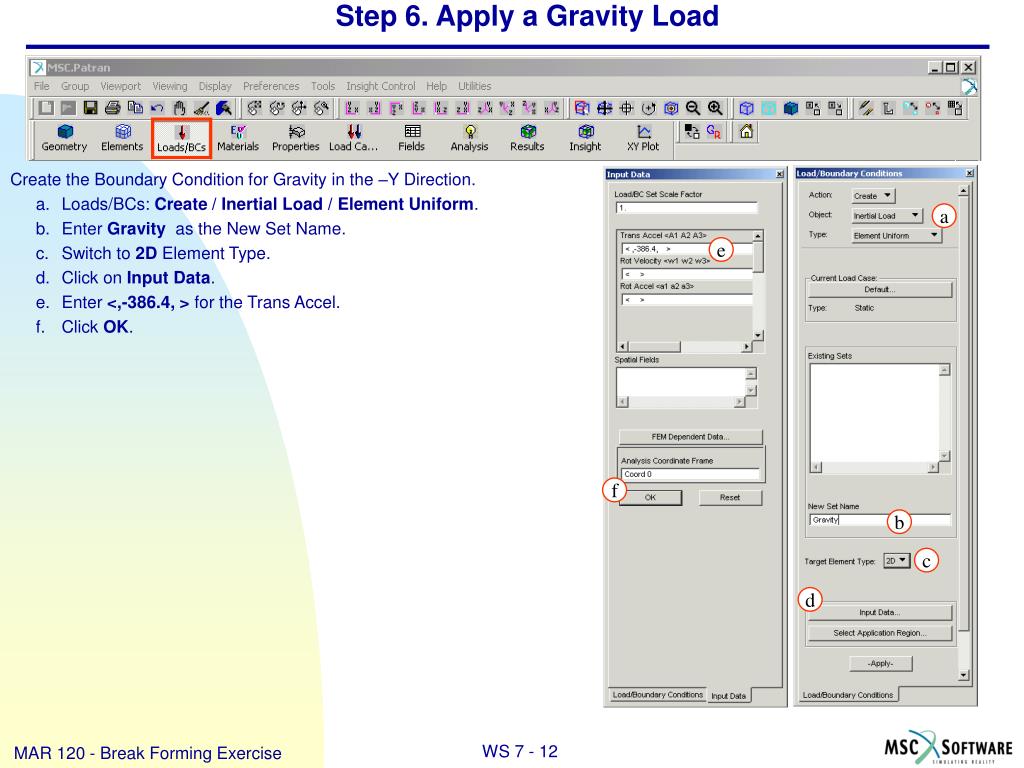Click the horizontal scrollbar under Rot Accel

[684, 347]
